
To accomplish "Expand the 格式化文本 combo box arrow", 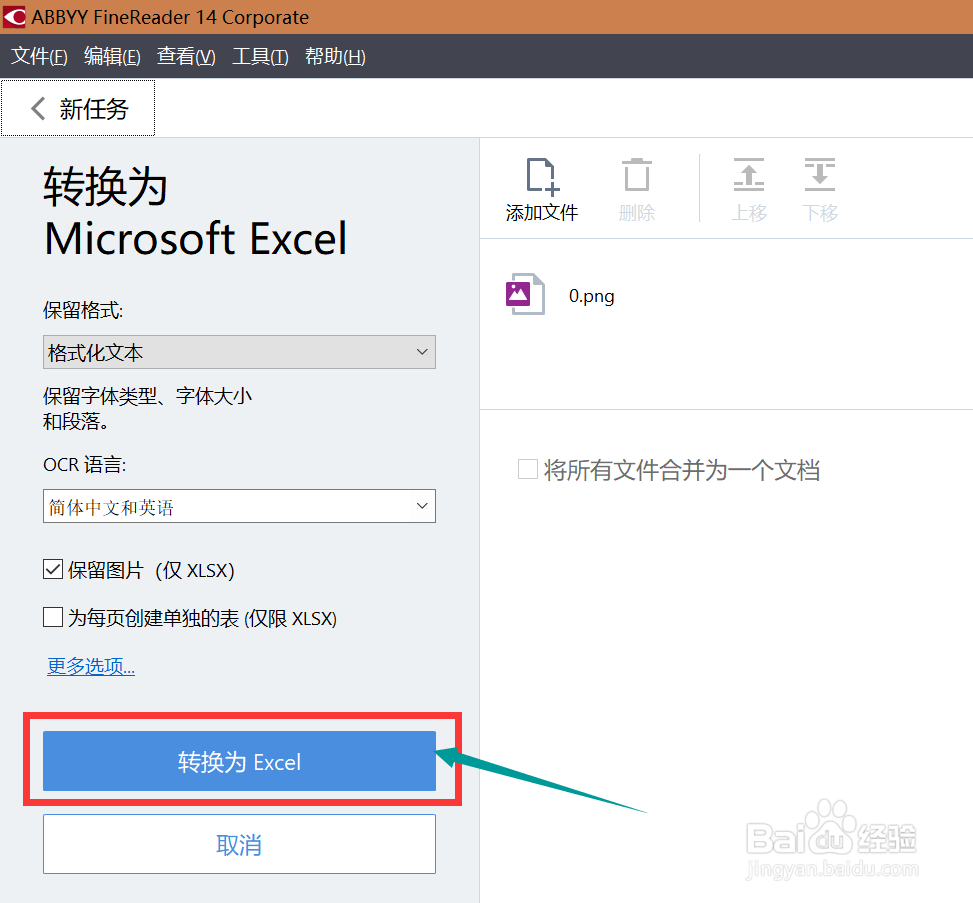I will tap(422, 352).
